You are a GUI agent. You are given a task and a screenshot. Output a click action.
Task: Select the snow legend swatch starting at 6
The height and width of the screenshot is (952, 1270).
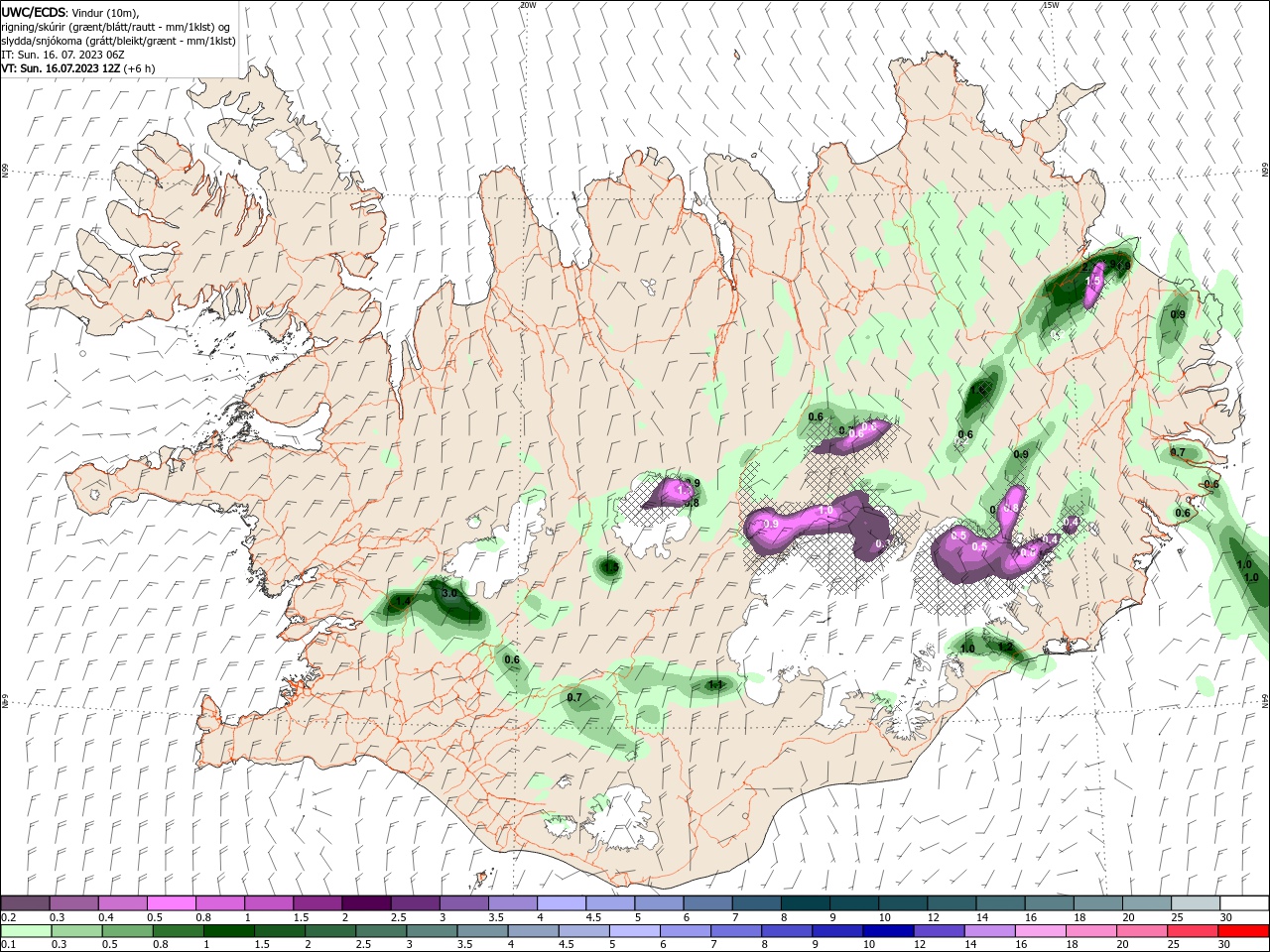(x=707, y=903)
